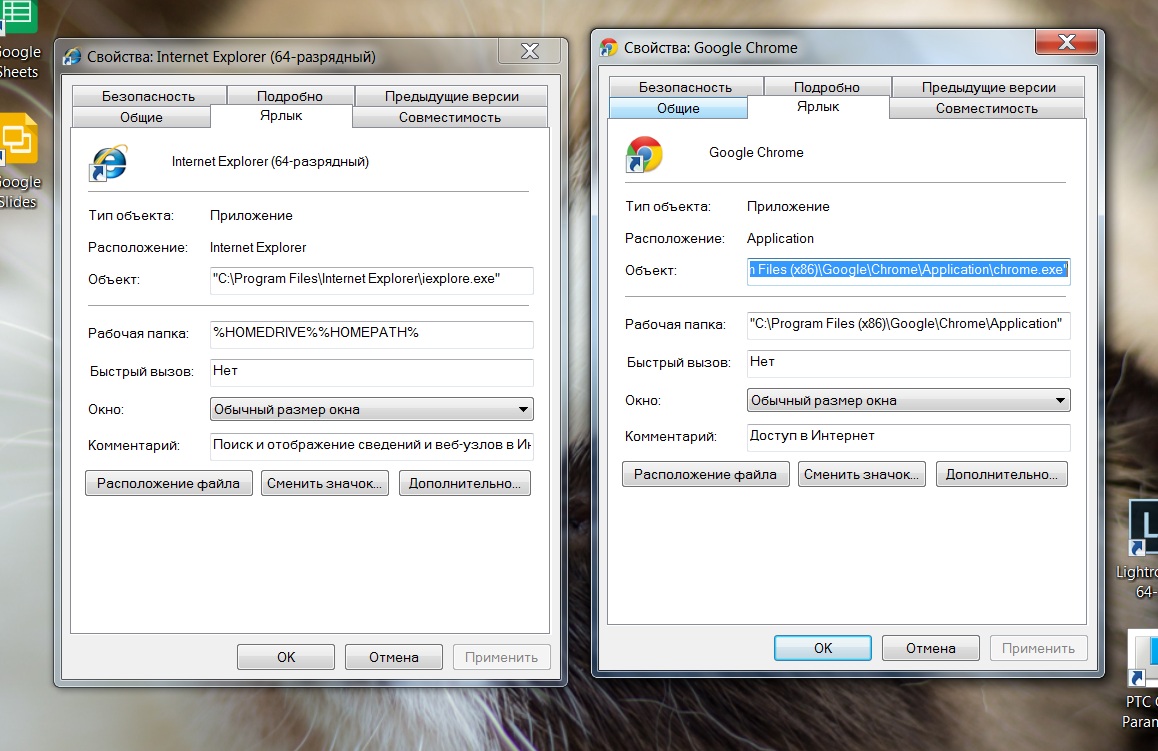Open the Окно dropdown in Internet Explorer window

pyautogui.click(x=371, y=409)
